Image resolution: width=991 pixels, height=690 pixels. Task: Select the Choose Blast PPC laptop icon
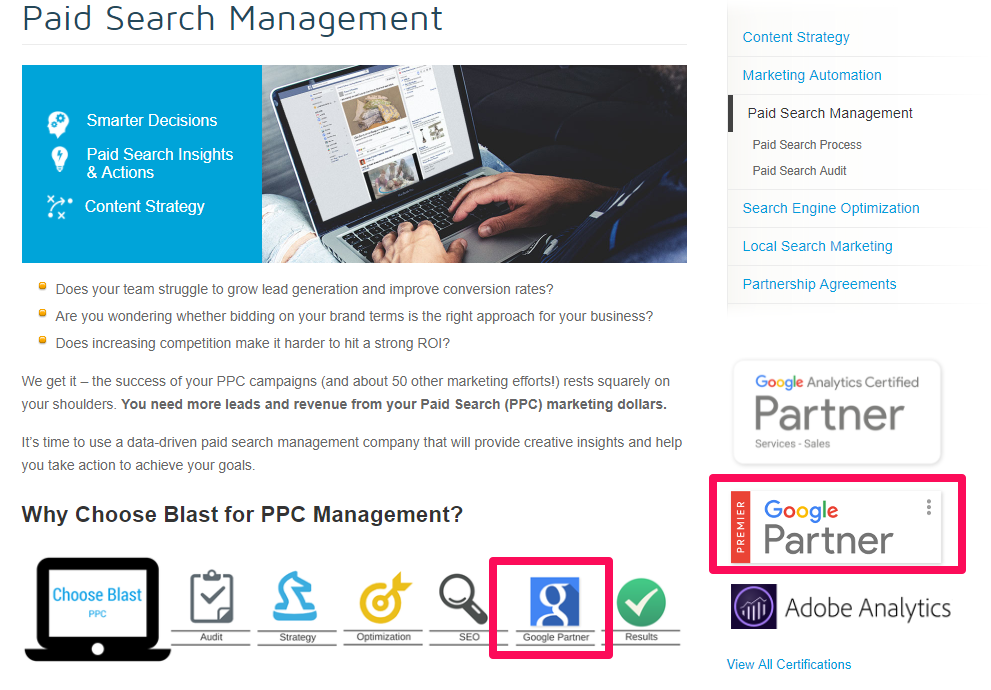(97, 609)
